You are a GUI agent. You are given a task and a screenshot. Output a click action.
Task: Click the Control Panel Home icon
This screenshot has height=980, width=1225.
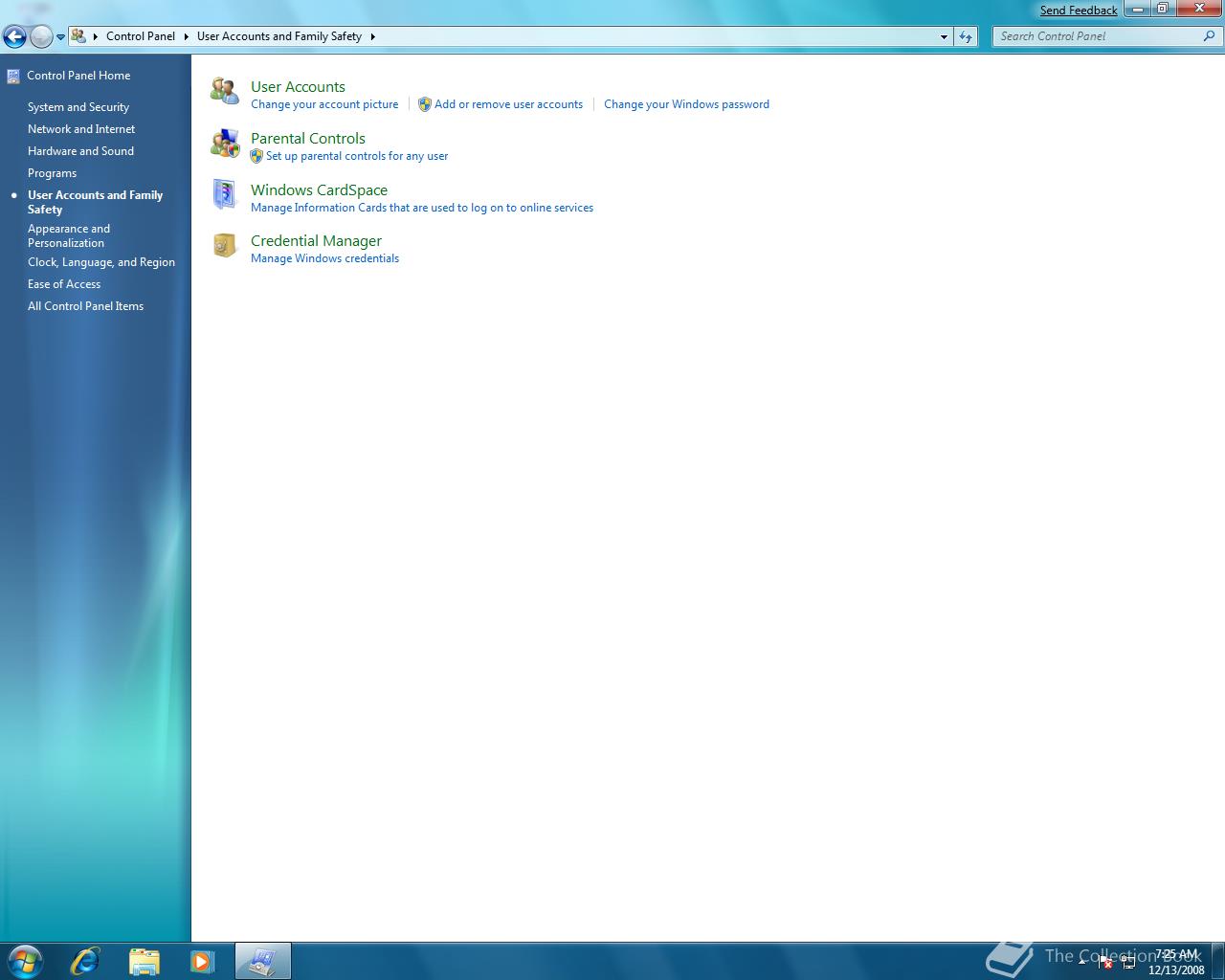[x=13, y=77]
